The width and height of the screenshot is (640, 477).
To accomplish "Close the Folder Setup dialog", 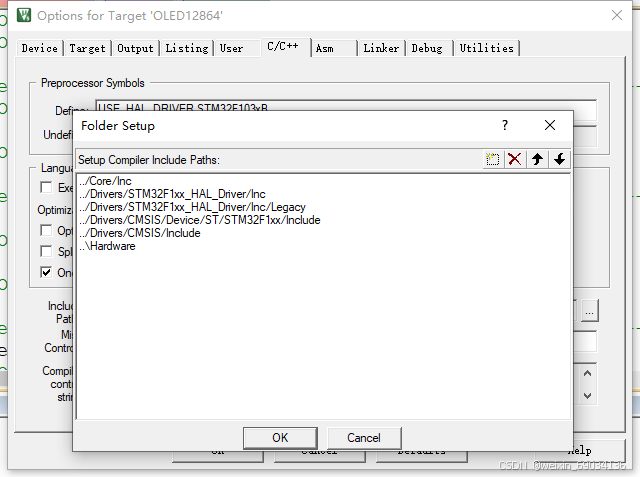I will [550, 125].
